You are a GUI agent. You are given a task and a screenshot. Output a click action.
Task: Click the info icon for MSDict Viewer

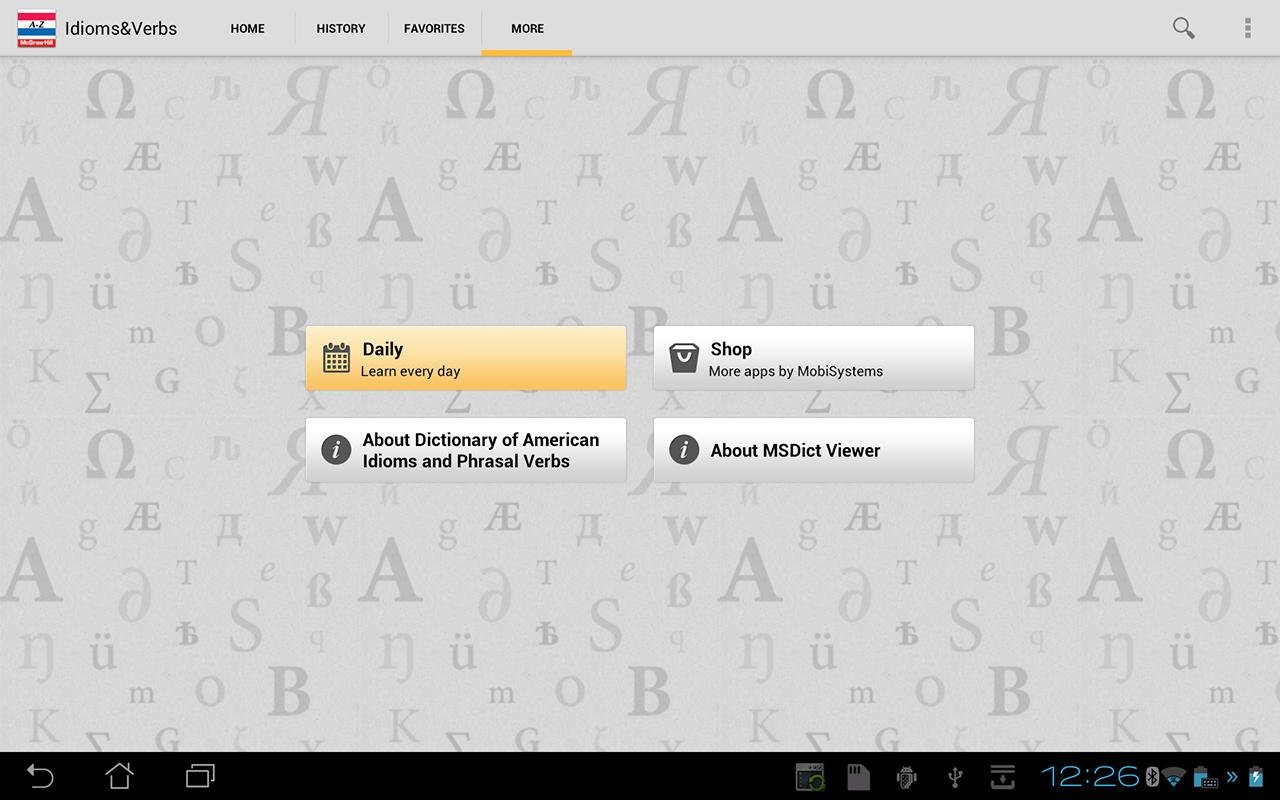click(x=684, y=450)
